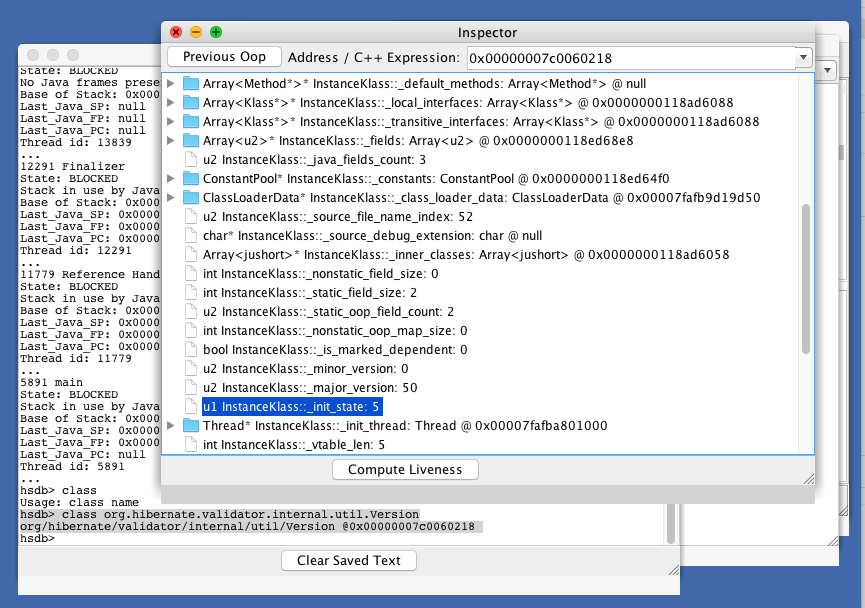
Task: Expand the Array<u2>* _fields tree node
Action: click(172, 141)
